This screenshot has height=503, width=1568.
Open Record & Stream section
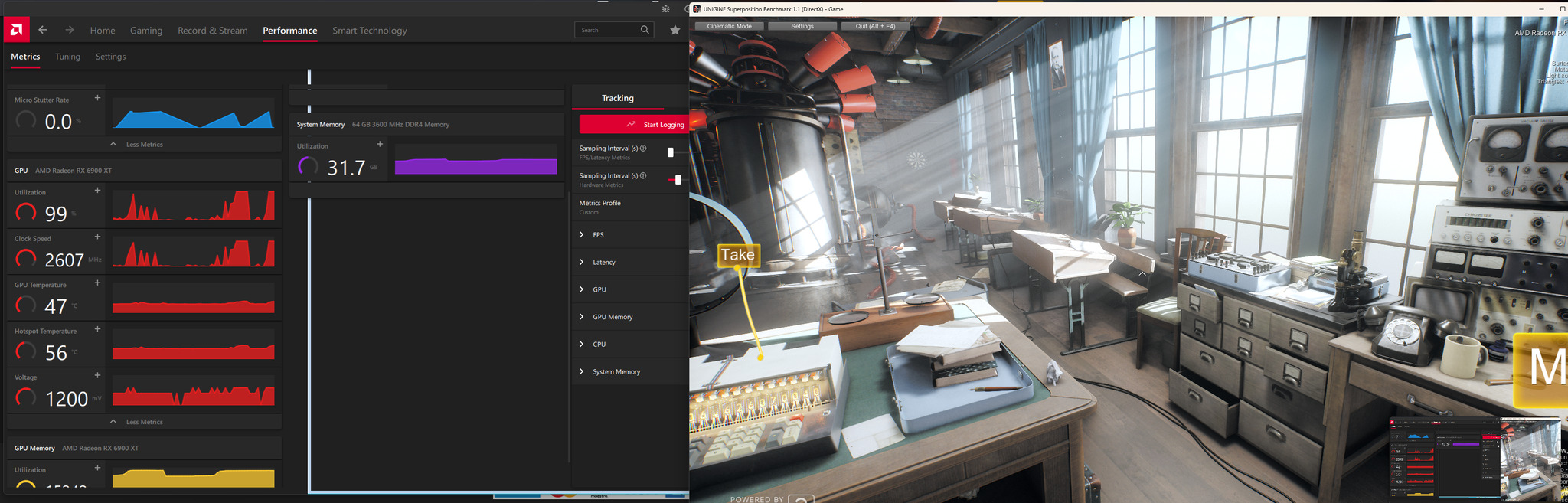[213, 31]
